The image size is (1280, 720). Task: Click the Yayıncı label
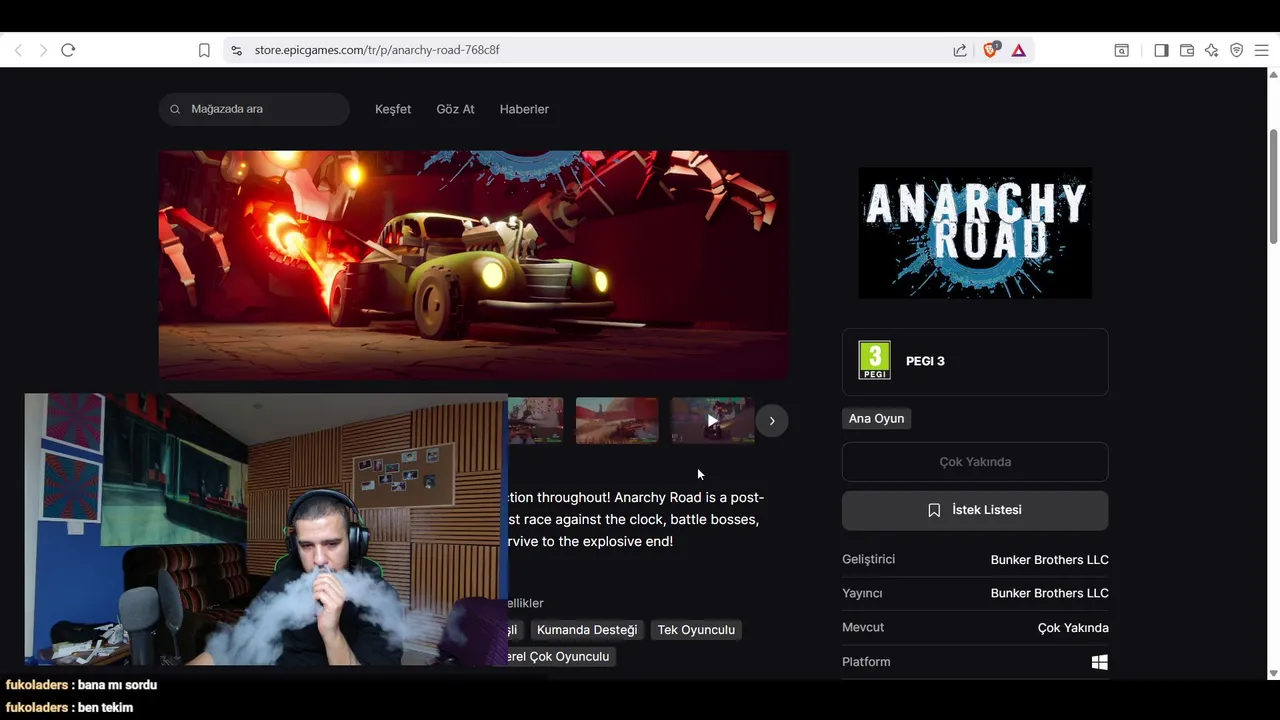coord(862,594)
